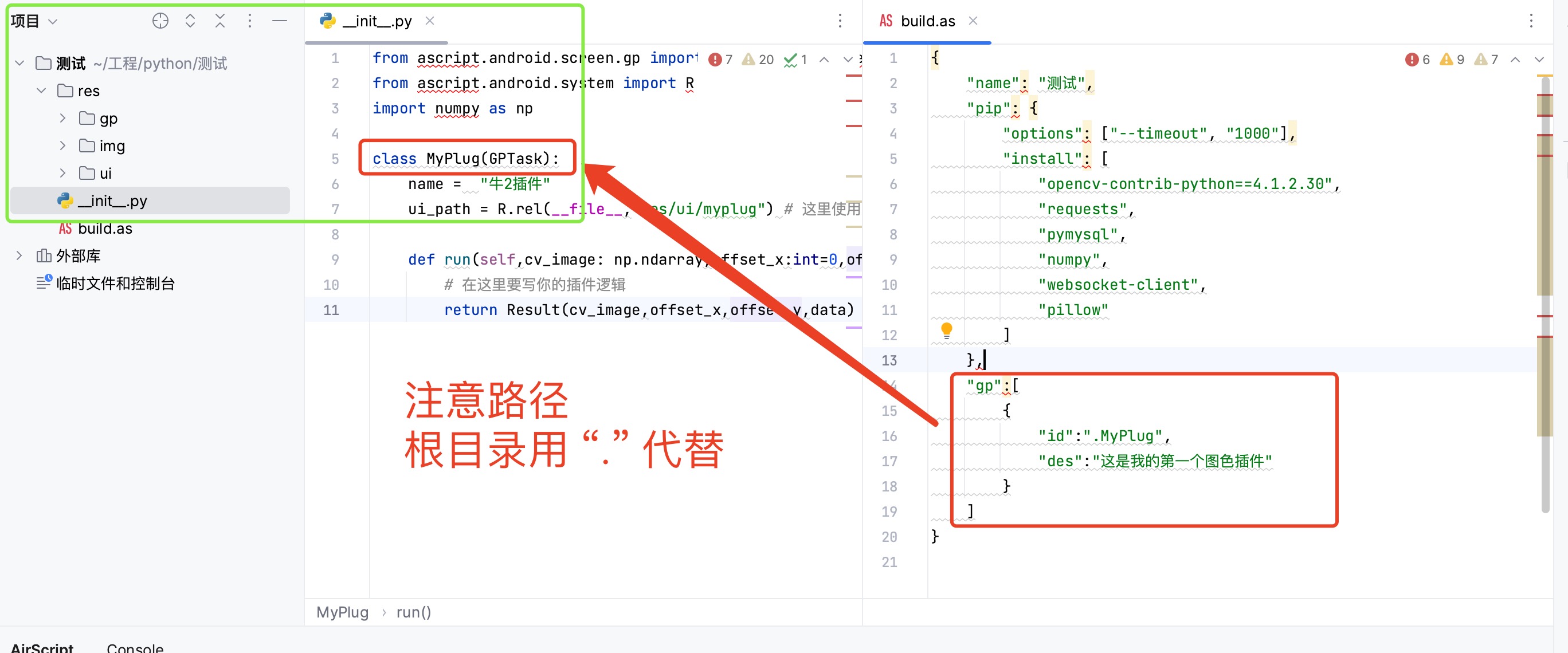
Task: Click the "pymysql" package entry
Action: point(1078,234)
